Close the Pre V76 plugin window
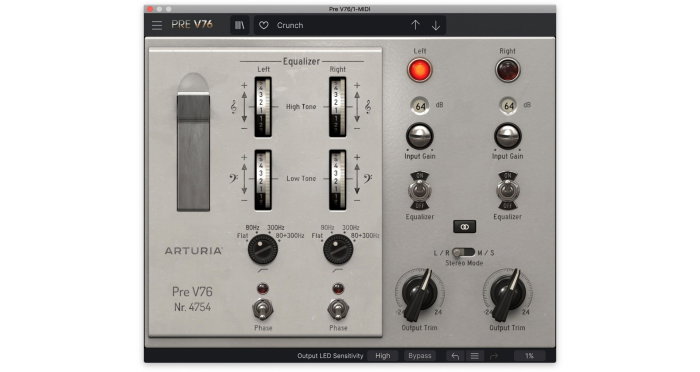Viewport: 700px width, 372px height. (x=150, y=9)
